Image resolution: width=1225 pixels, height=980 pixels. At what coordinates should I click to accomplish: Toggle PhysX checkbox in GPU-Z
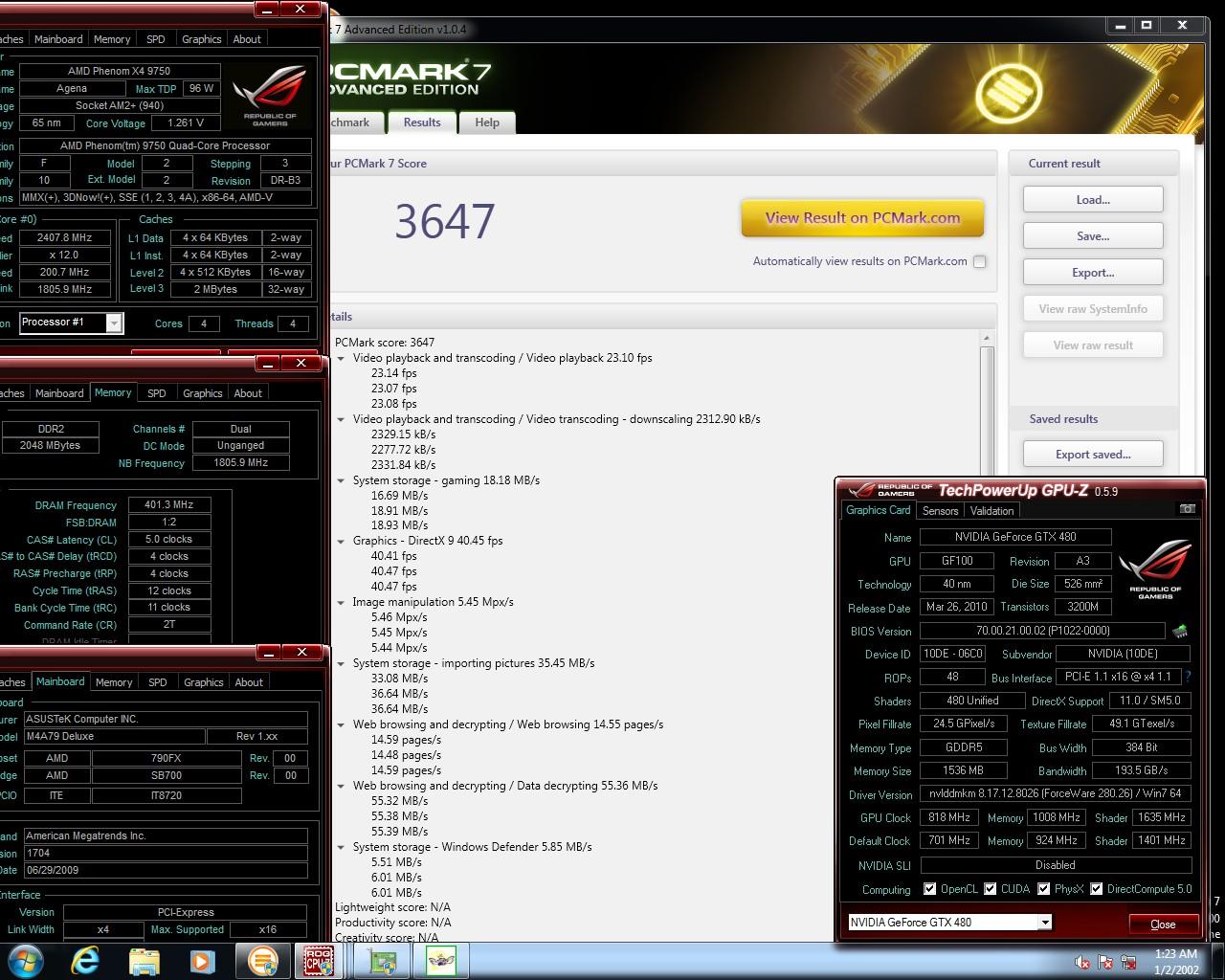click(x=1042, y=889)
